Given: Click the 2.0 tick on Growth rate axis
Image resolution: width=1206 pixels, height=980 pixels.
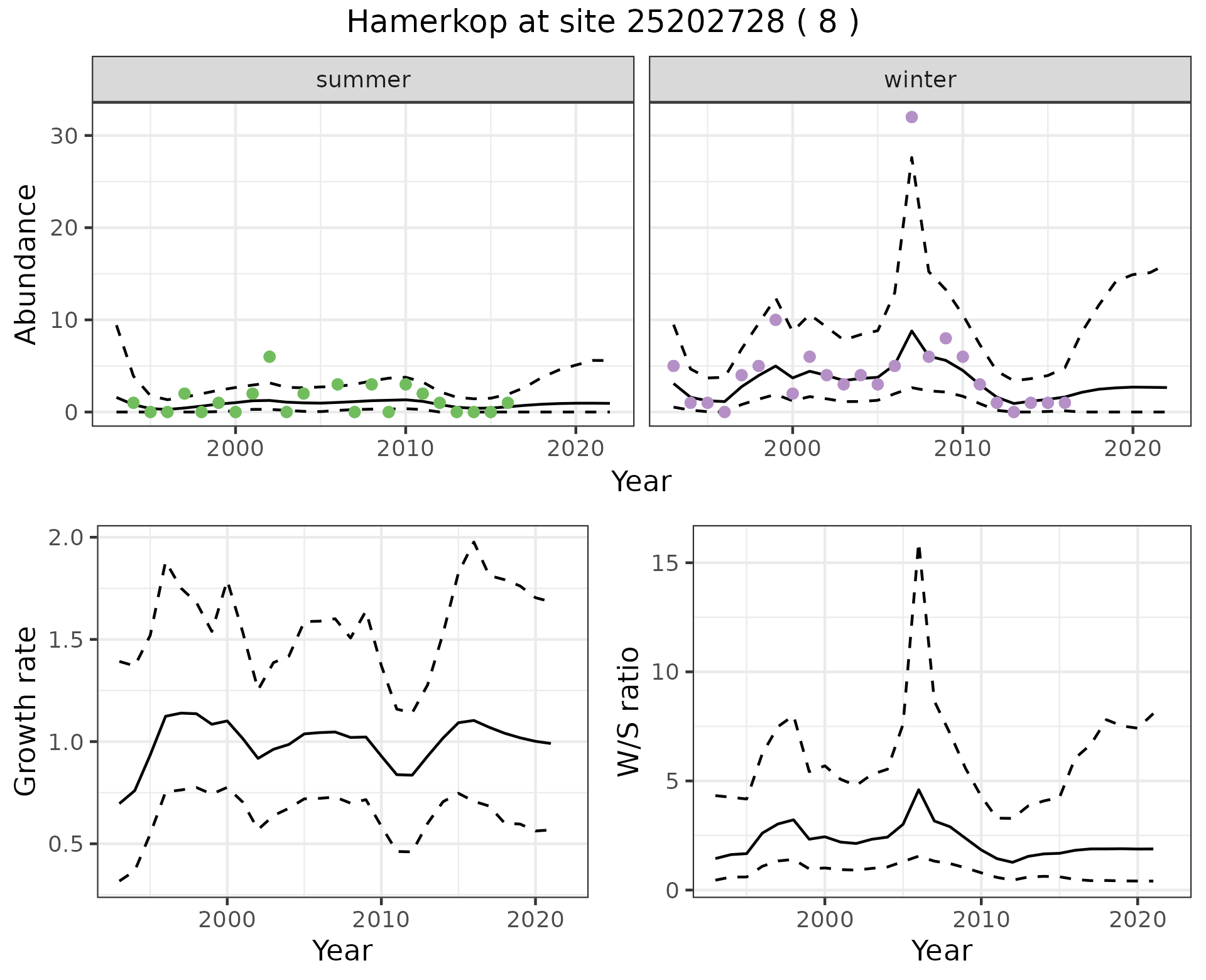Looking at the screenshot, I should pos(66,538).
